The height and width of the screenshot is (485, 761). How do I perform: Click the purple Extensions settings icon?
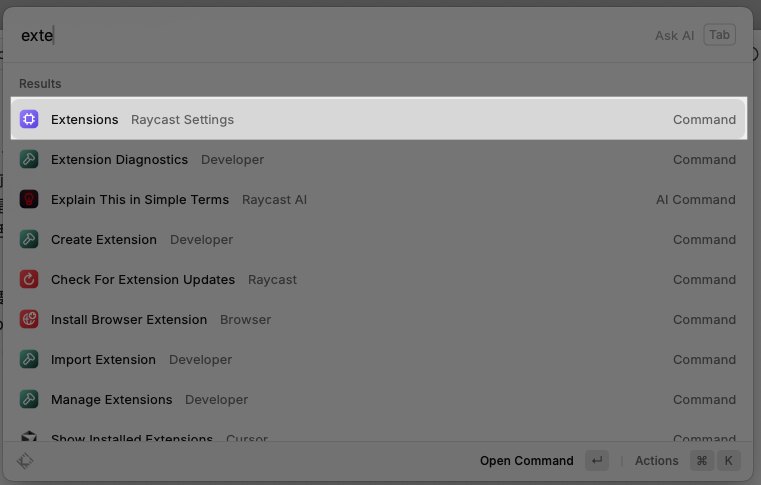click(x=29, y=119)
